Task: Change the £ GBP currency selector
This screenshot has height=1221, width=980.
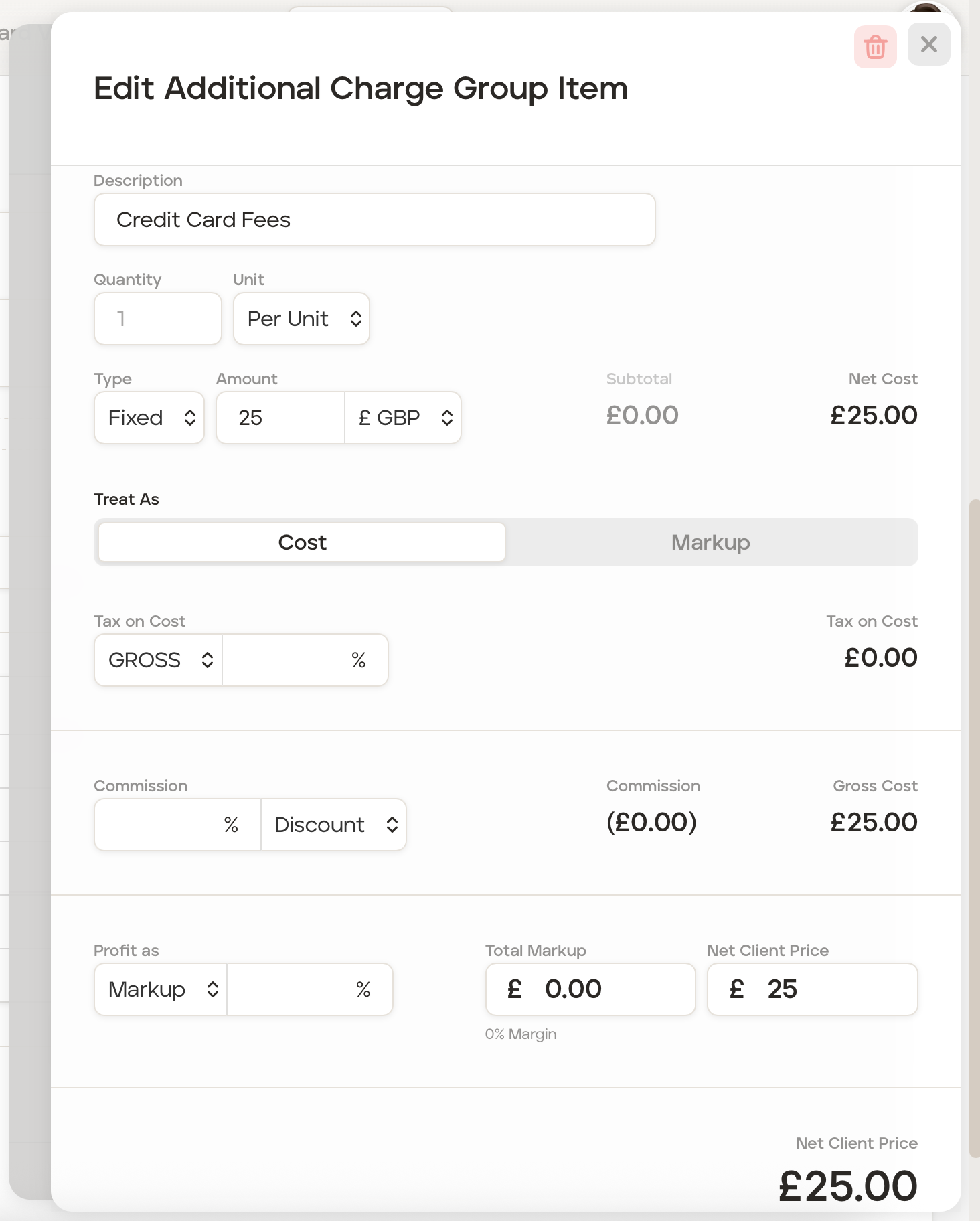Action: click(404, 418)
